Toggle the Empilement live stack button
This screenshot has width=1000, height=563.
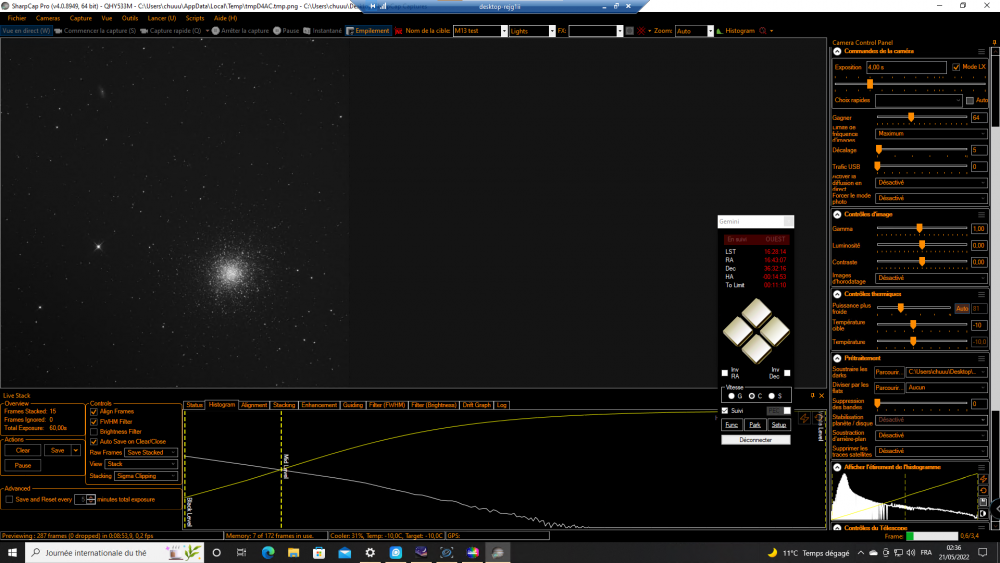368,31
